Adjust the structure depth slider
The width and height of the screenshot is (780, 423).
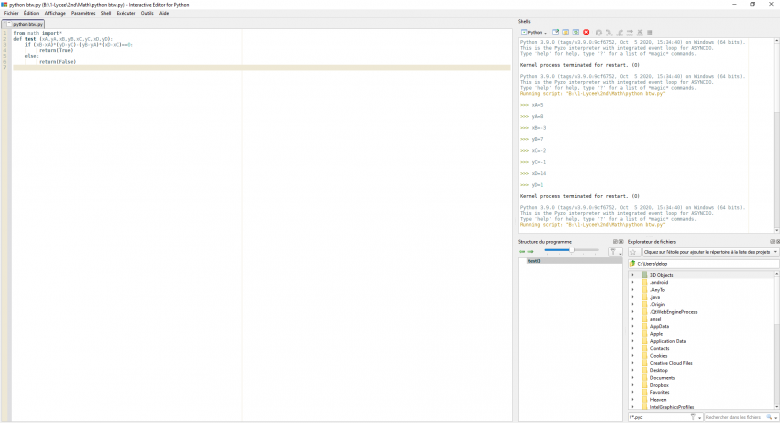pos(570,252)
